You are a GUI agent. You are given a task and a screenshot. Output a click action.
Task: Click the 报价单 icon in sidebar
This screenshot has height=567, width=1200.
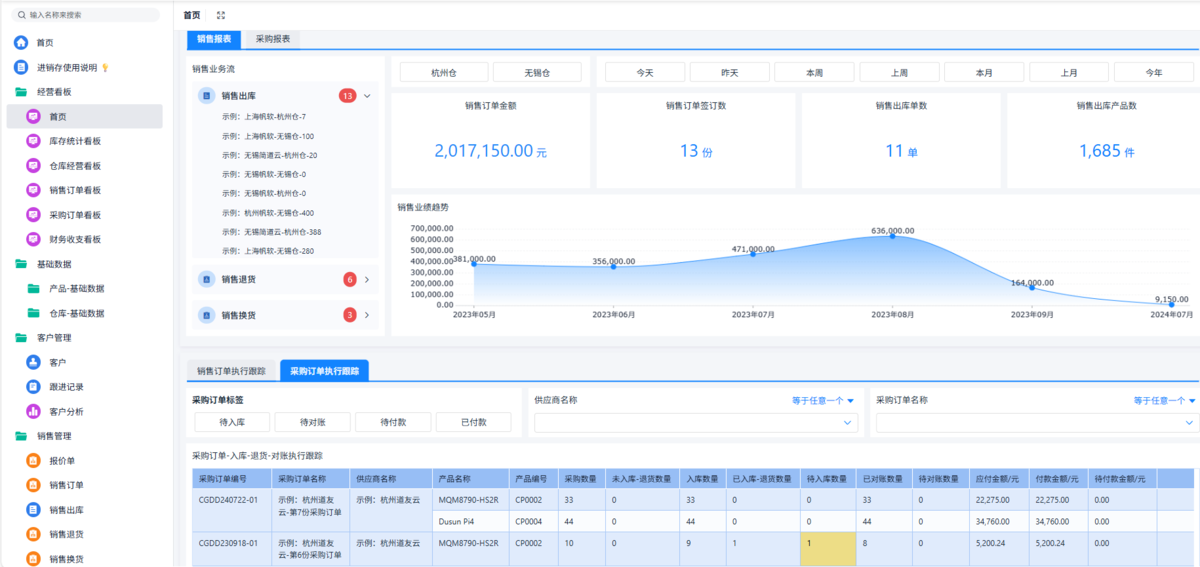(33, 461)
